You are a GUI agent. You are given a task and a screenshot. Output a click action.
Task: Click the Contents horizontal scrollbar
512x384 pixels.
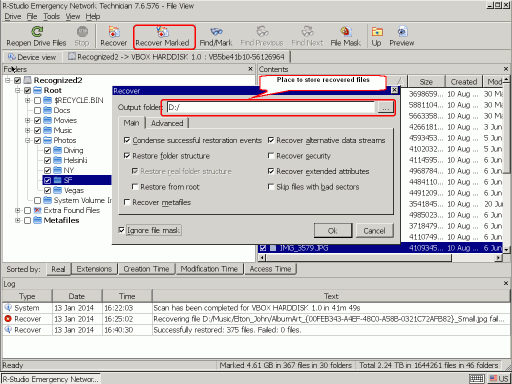[x=380, y=258]
